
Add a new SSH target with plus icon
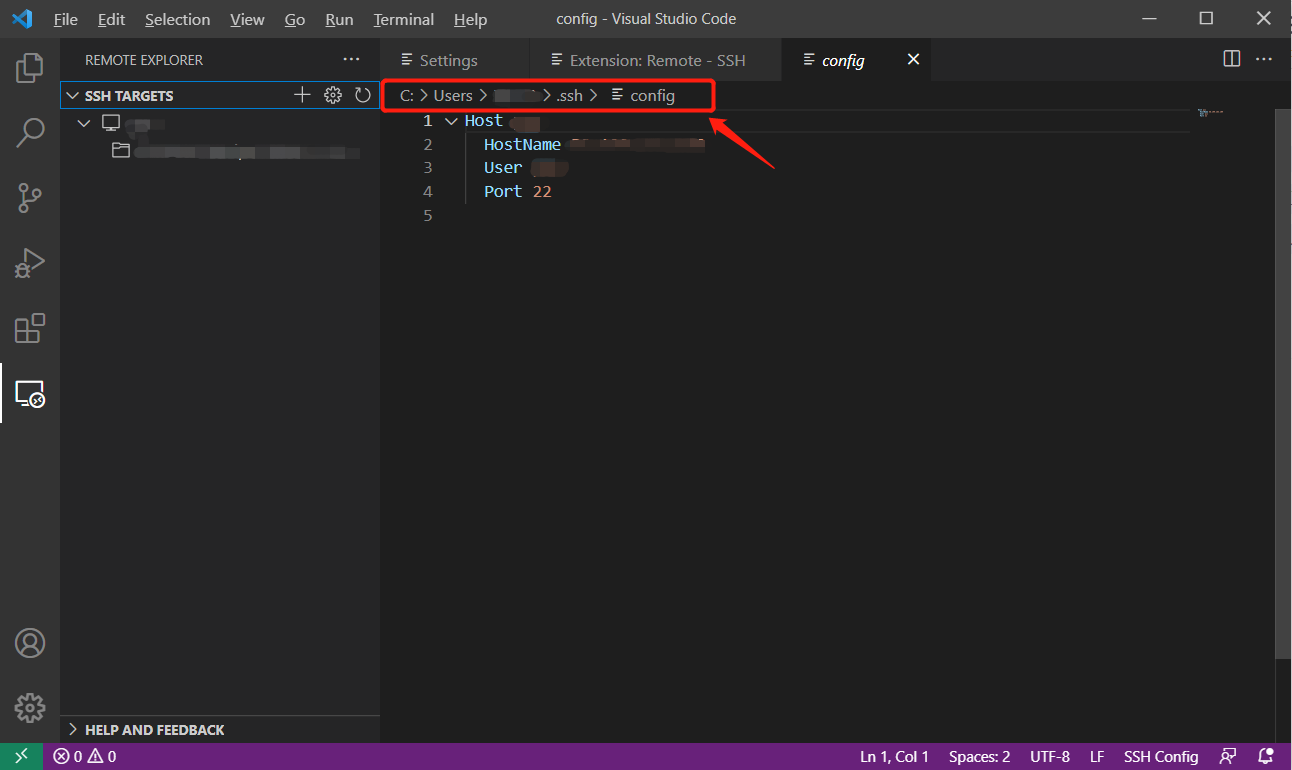tap(302, 94)
